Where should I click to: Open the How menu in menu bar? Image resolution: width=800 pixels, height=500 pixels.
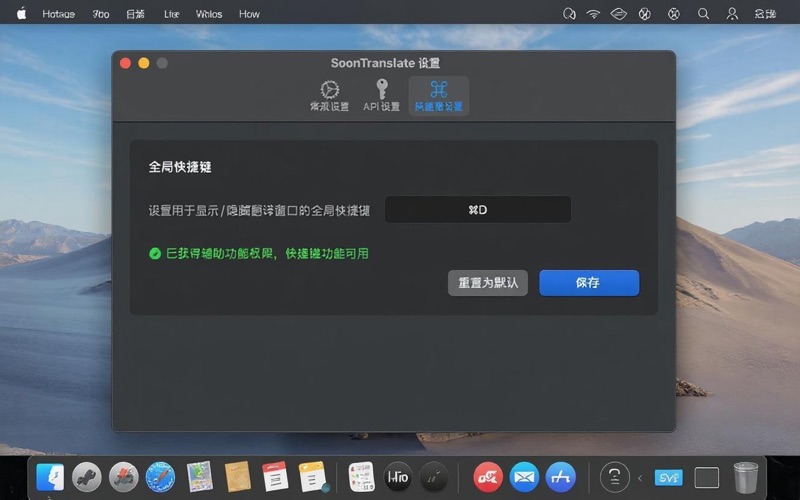pos(249,14)
